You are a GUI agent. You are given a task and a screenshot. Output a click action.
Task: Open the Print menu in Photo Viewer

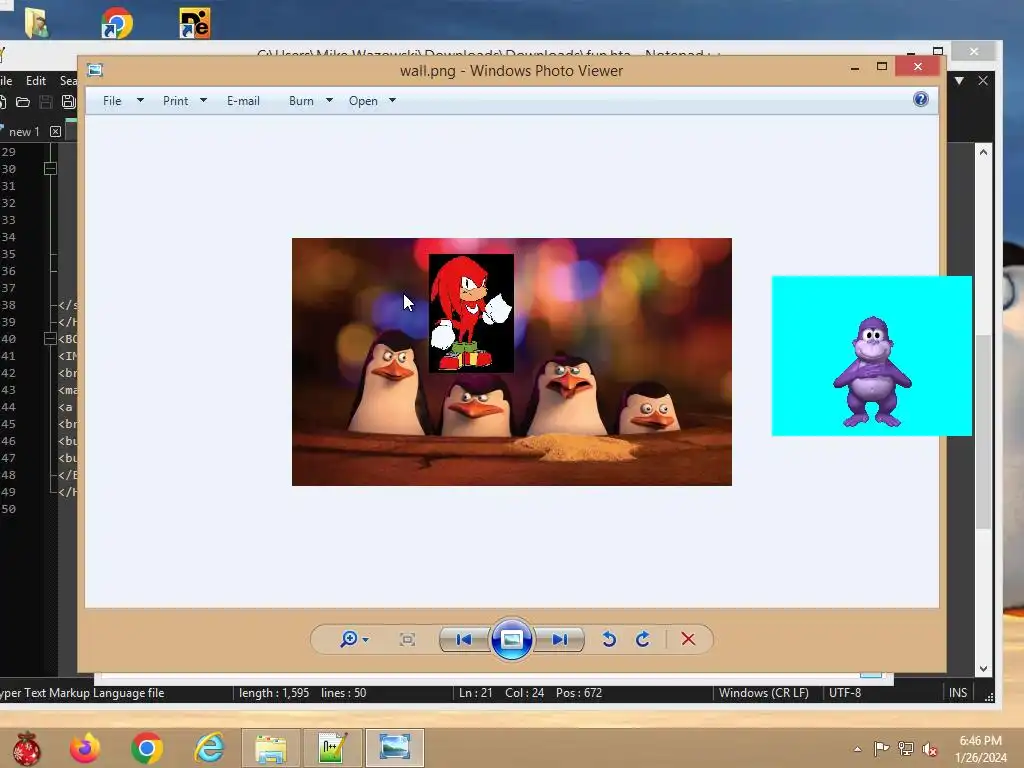pos(175,101)
